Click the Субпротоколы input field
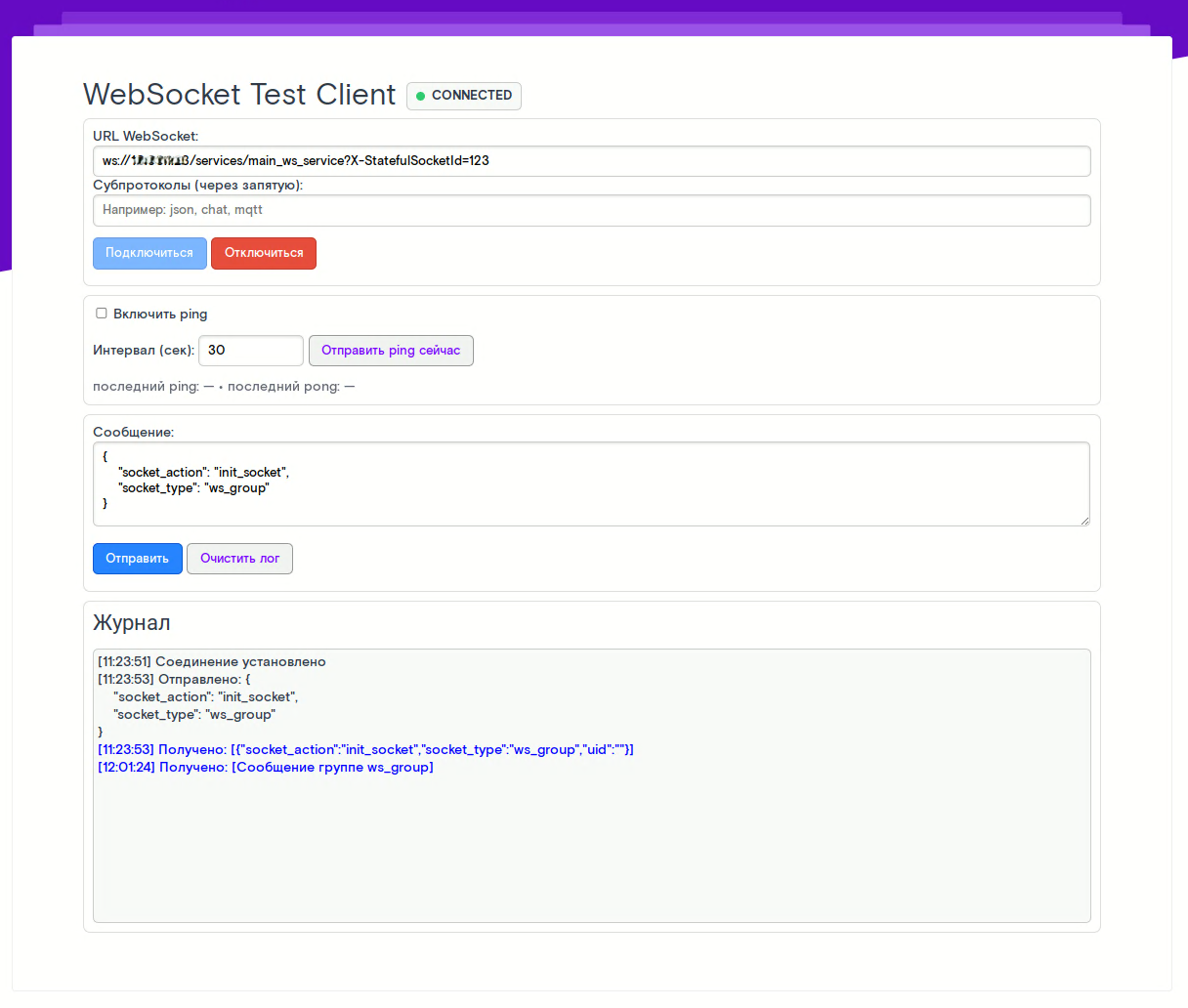The width and height of the screenshot is (1188, 1008). pyautogui.click(x=591, y=210)
